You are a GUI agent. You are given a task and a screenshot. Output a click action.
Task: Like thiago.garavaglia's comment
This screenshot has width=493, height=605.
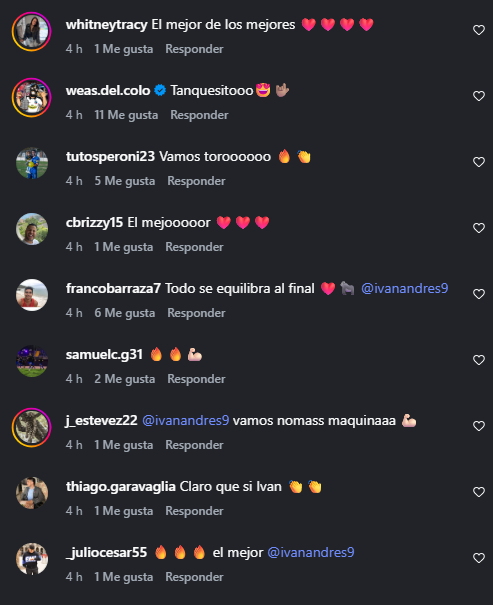(479, 492)
